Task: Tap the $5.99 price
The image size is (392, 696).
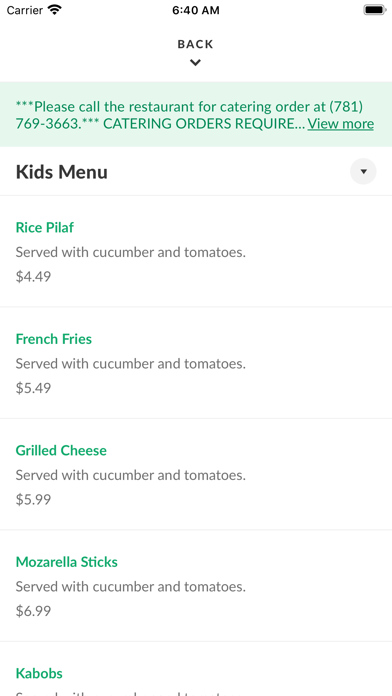Action: coord(33,499)
